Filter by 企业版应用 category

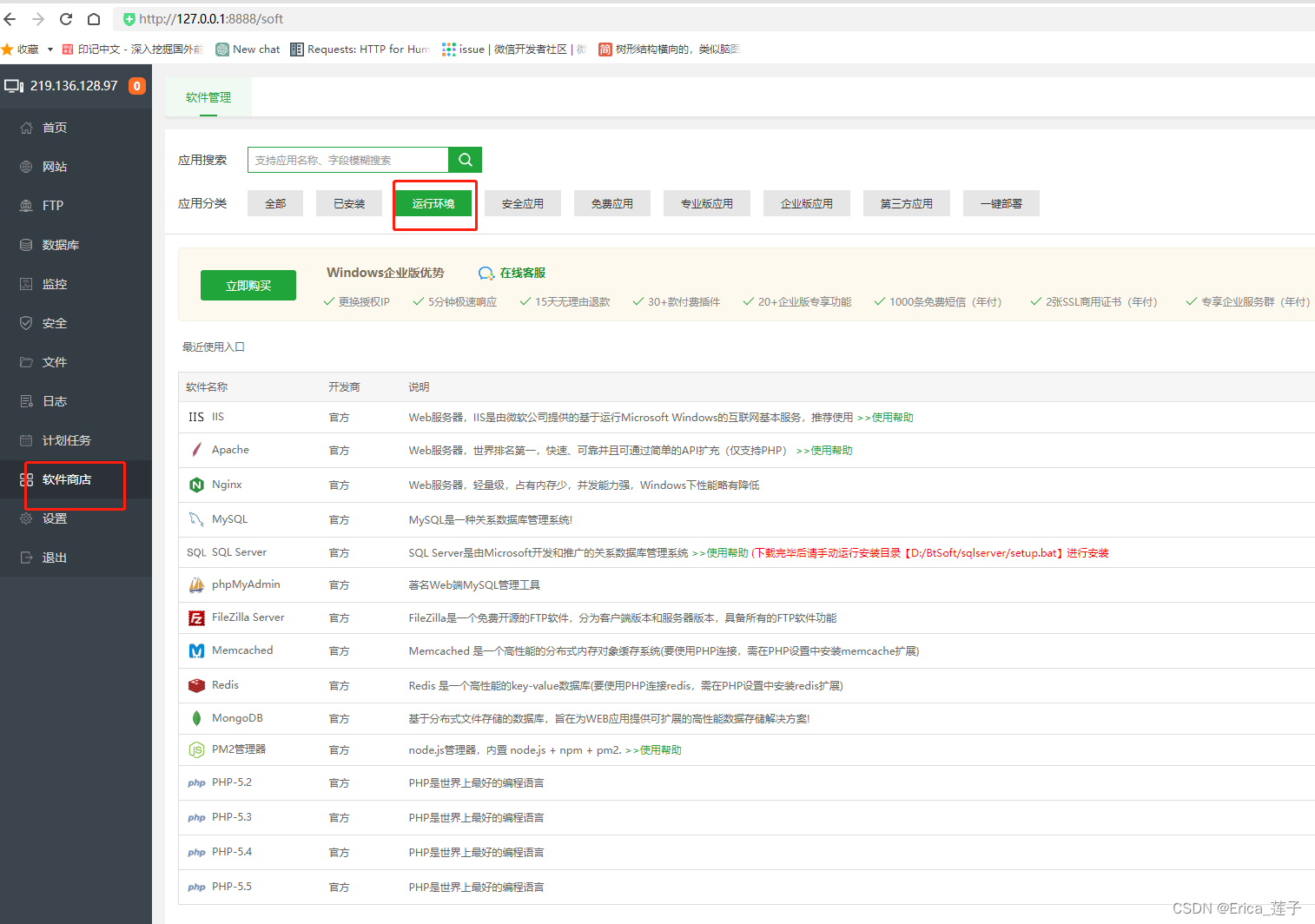(807, 203)
